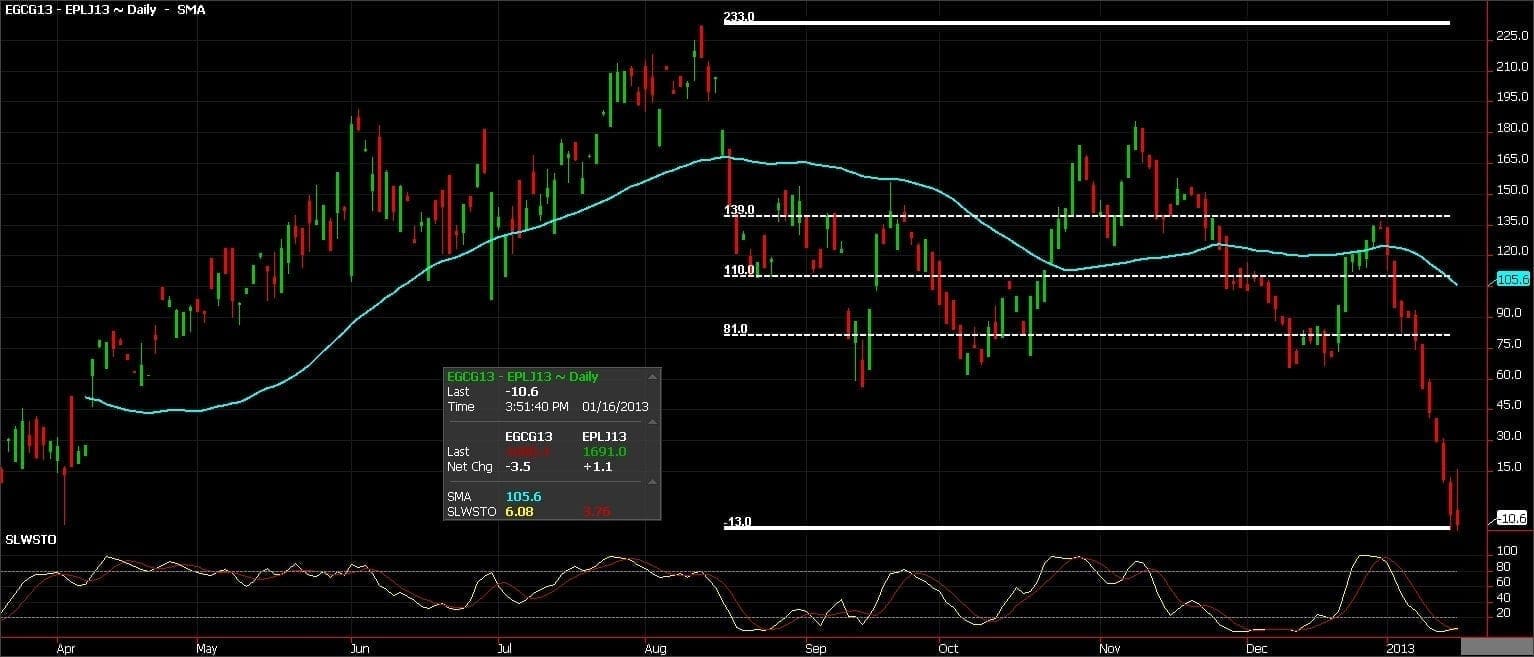
Task: Select the 139.0 dashed level label
Action: (739, 211)
